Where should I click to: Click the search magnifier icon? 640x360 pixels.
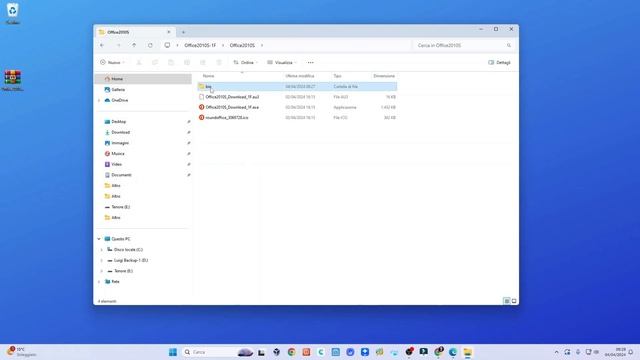[509, 45]
